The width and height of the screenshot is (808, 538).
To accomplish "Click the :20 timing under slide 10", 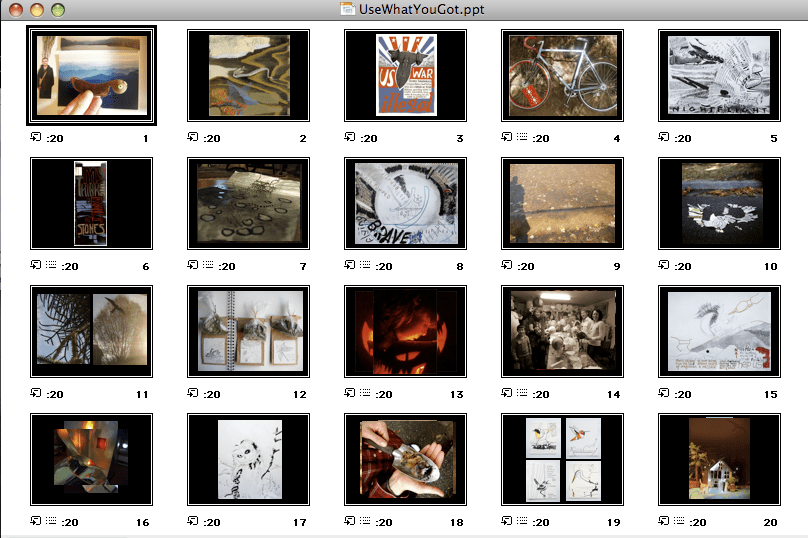I will pyautogui.click(x=683, y=266).
